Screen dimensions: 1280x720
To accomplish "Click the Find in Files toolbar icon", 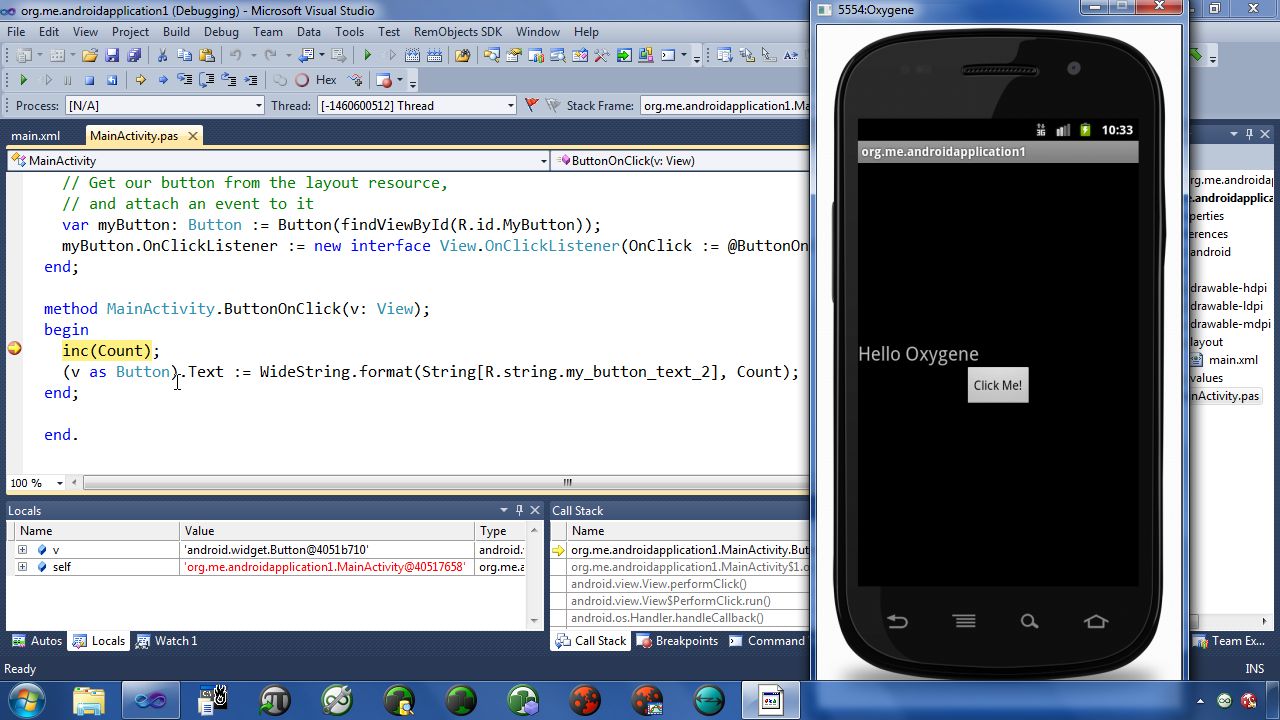I will pos(462,55).
